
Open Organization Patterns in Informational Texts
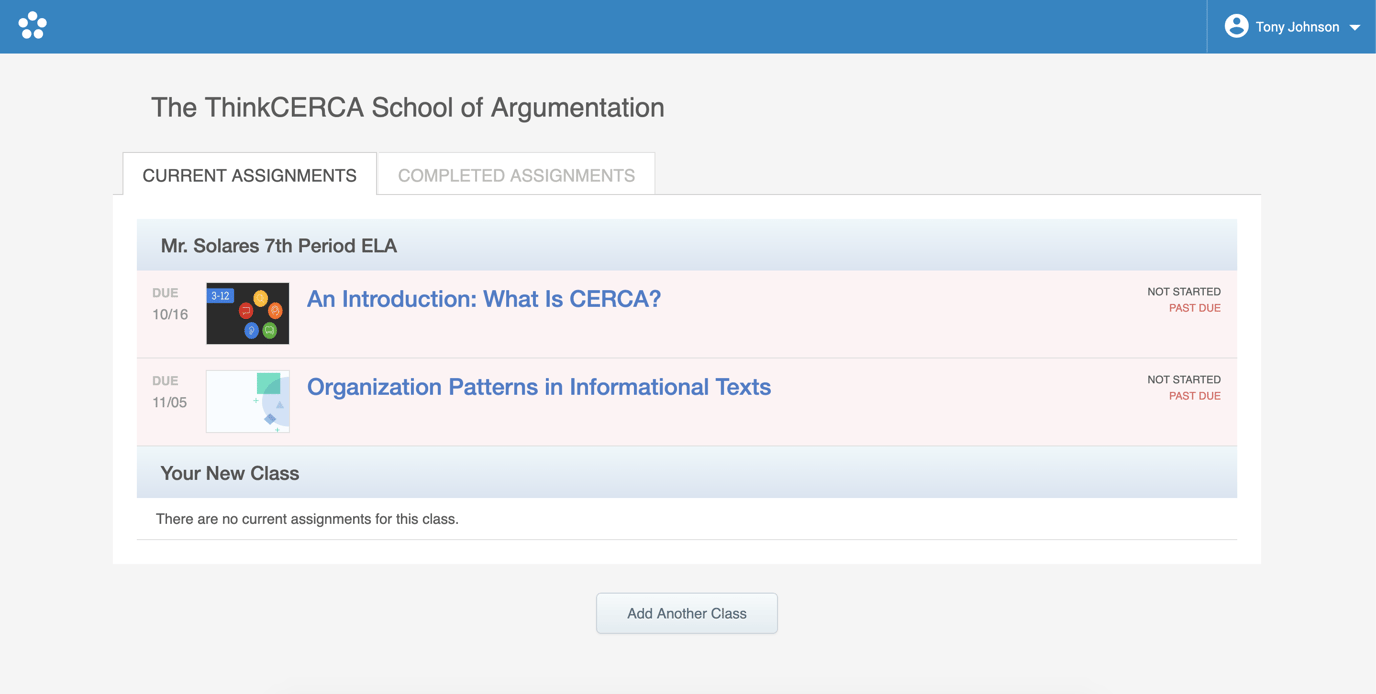pos(539,387)
